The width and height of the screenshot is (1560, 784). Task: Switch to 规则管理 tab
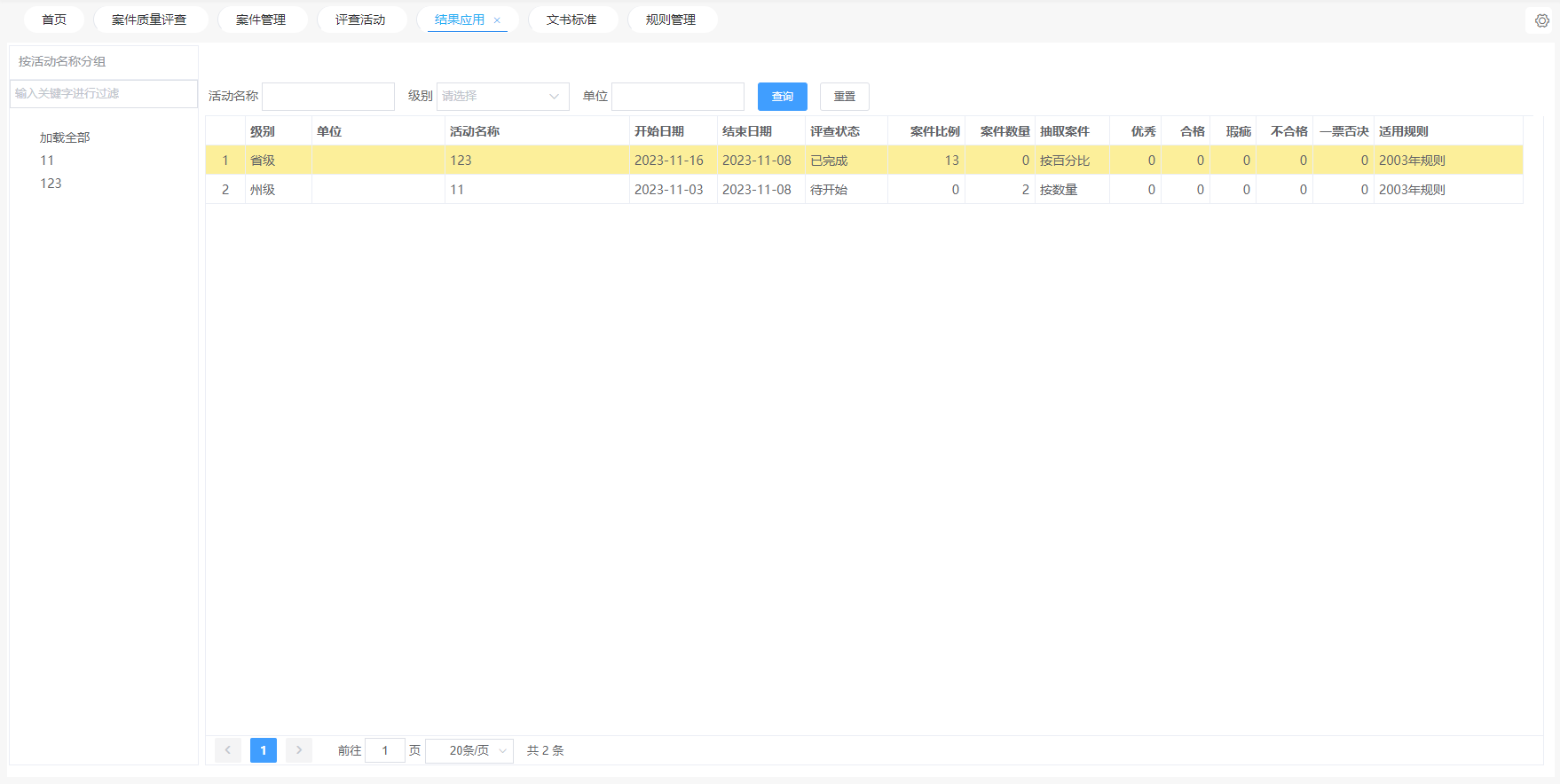671,20
